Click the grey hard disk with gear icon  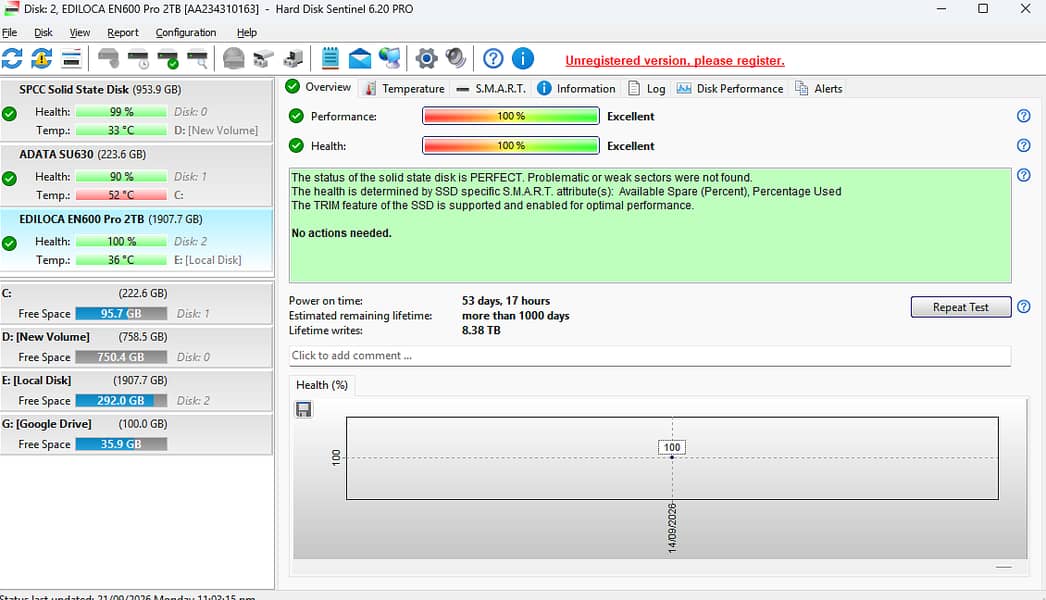tap(108, 59)
